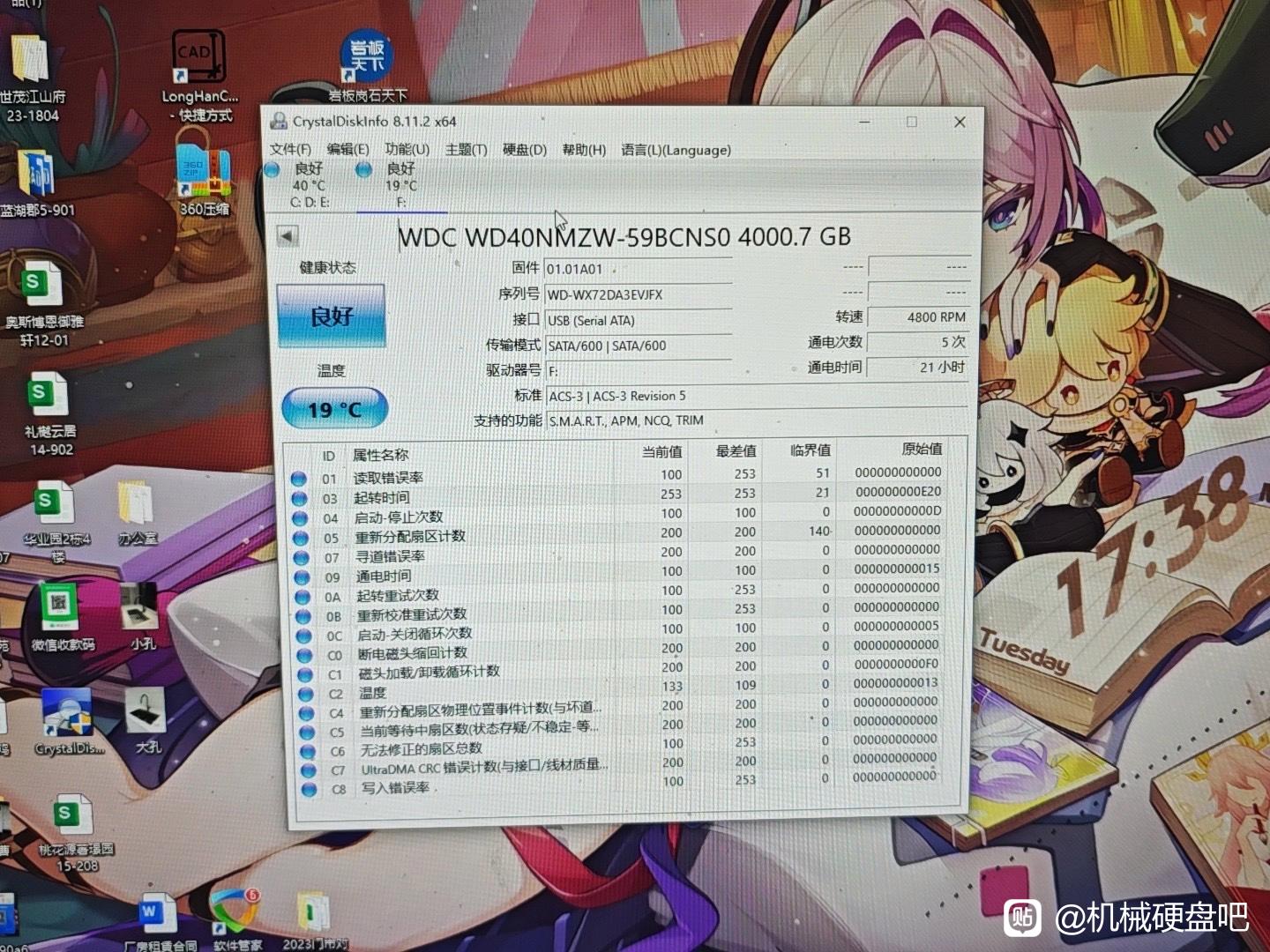Click the blue status dot of row 01
The image size is (1270, 952).
[x=299, y=478]
